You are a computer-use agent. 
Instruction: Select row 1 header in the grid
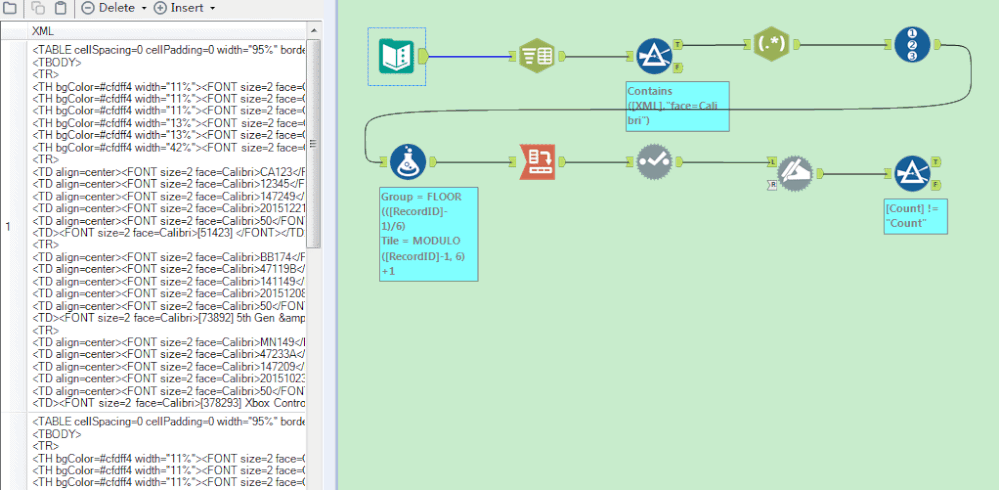click(x=14, y=226)
